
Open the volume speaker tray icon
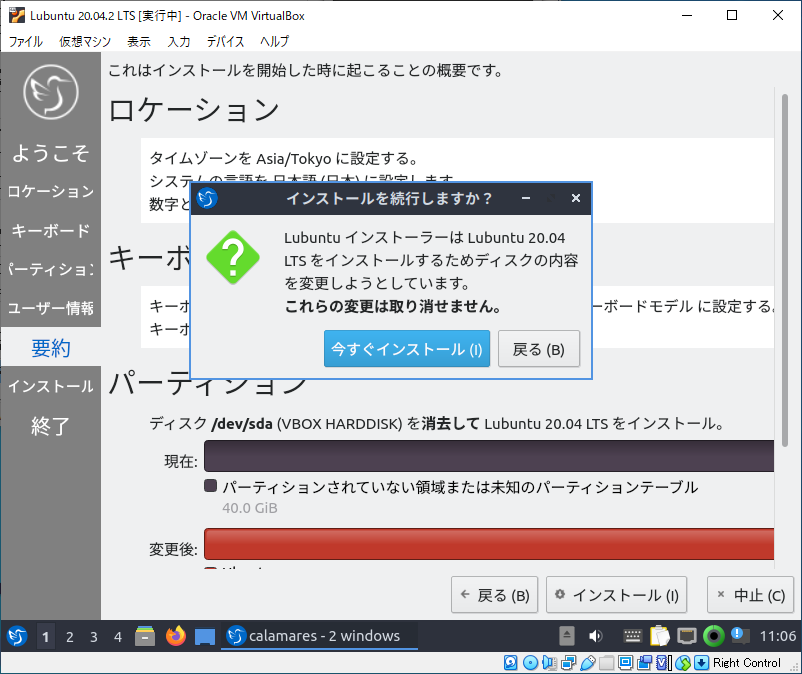coord(595,636)
